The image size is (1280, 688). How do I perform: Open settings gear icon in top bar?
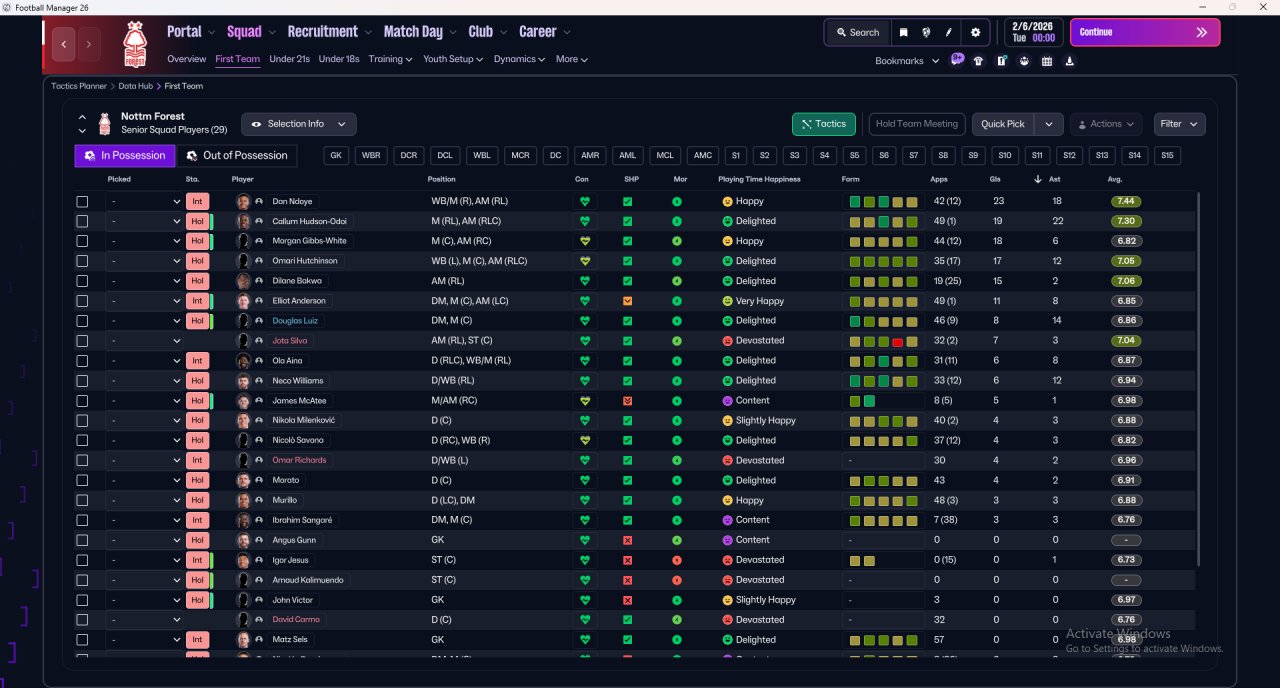976,32
